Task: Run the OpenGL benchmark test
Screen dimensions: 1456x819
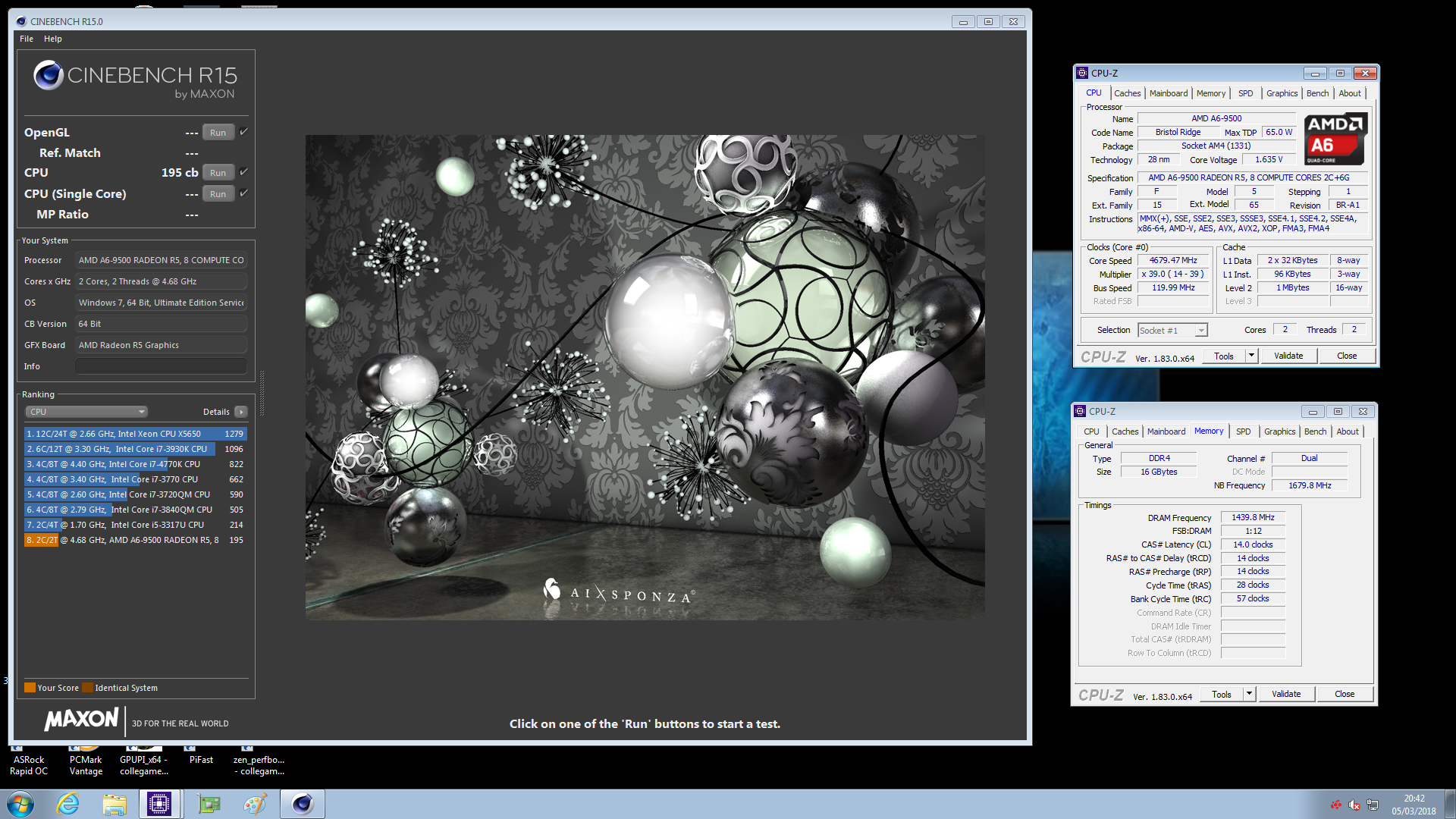Action: coord(218,133)
